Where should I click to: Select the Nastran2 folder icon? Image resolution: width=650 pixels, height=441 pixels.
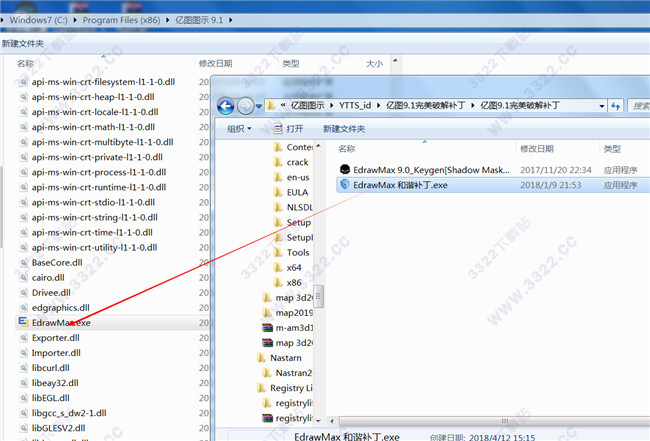[267, 373]
